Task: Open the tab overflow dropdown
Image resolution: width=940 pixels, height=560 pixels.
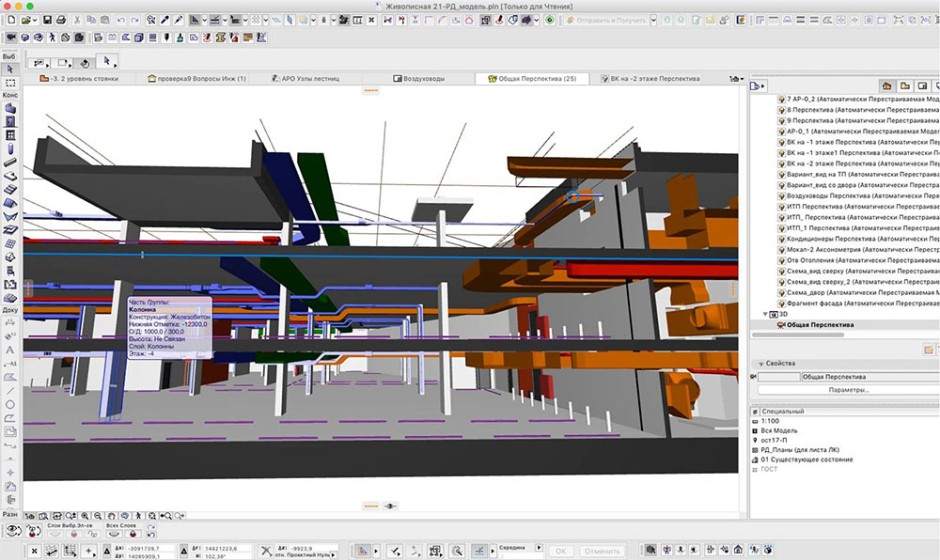Action: pos(738,78)
